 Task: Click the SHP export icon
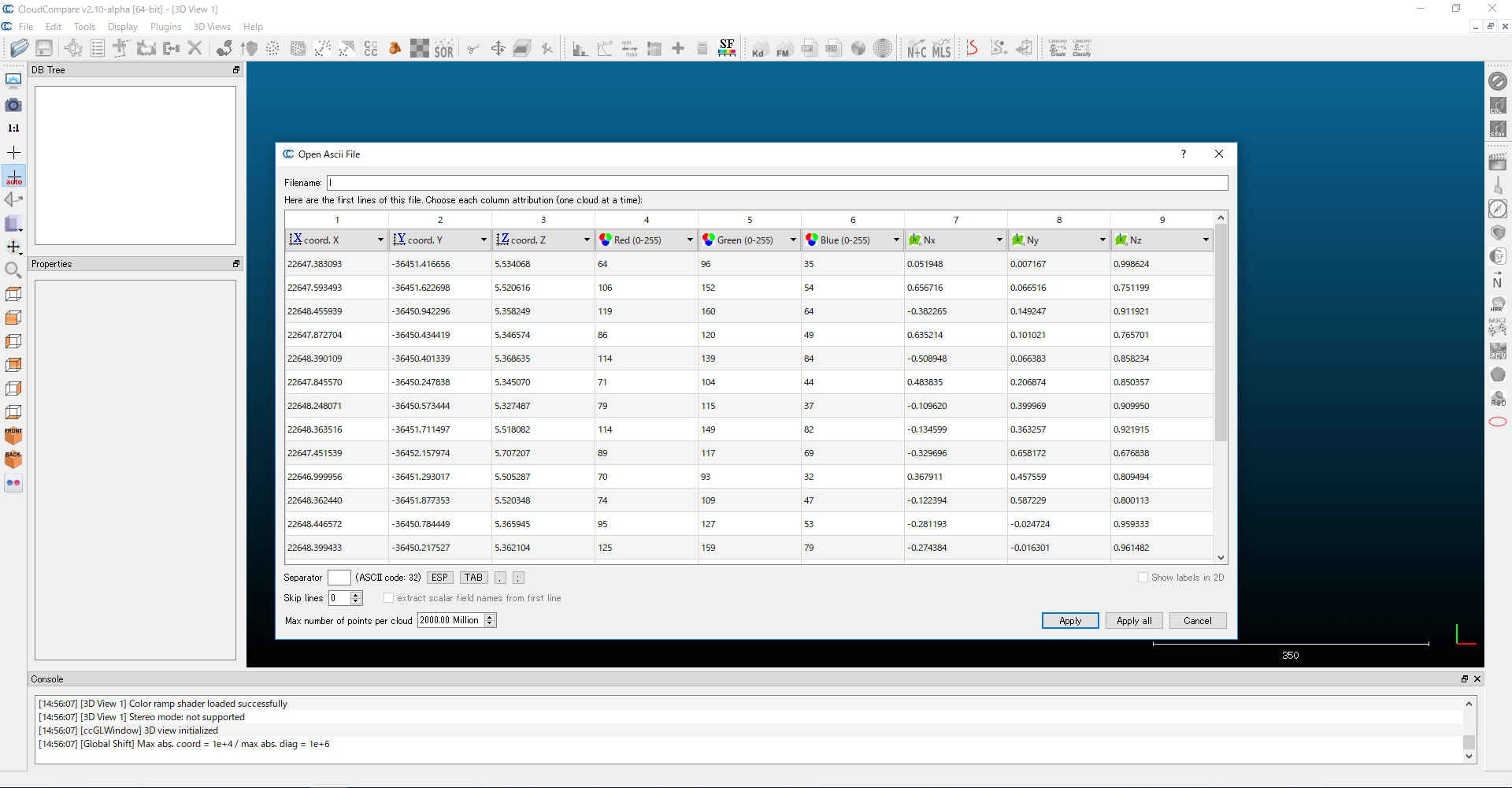[x=809, y=49]
